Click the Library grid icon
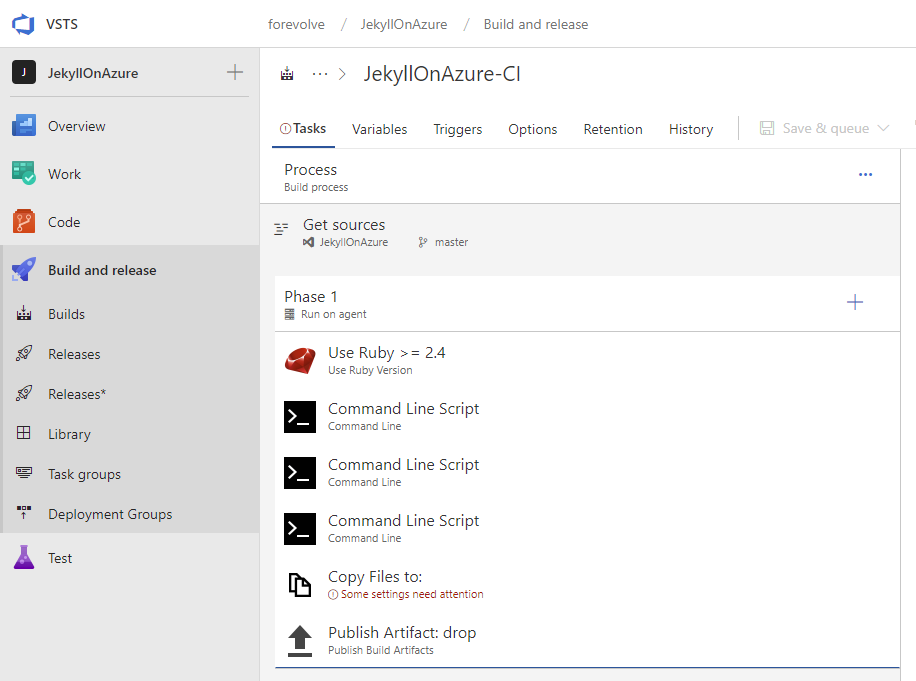This screenshot has height=681, width=916. 24,433
